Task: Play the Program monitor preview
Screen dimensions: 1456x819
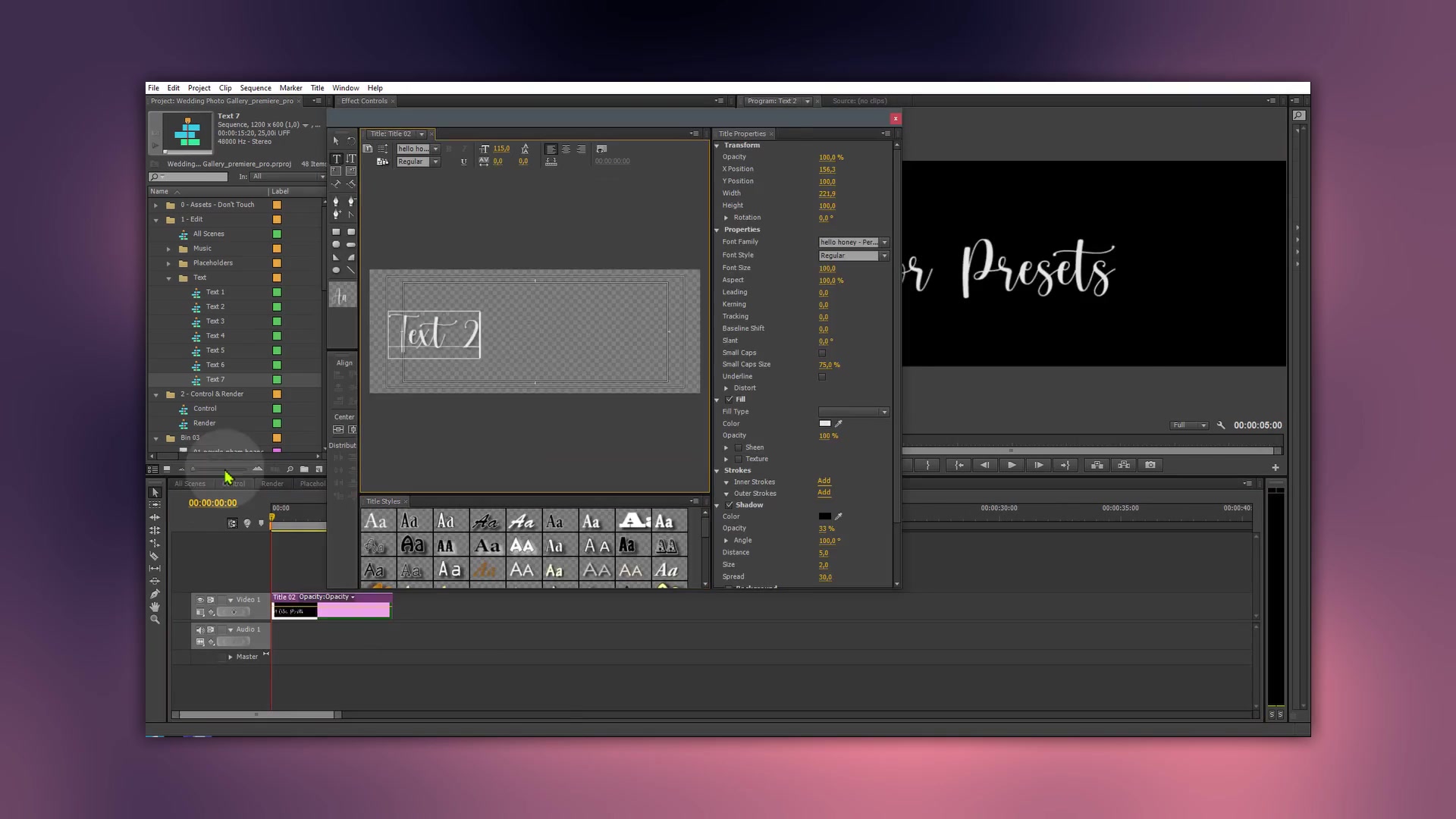Action: tap(1012, 465)
